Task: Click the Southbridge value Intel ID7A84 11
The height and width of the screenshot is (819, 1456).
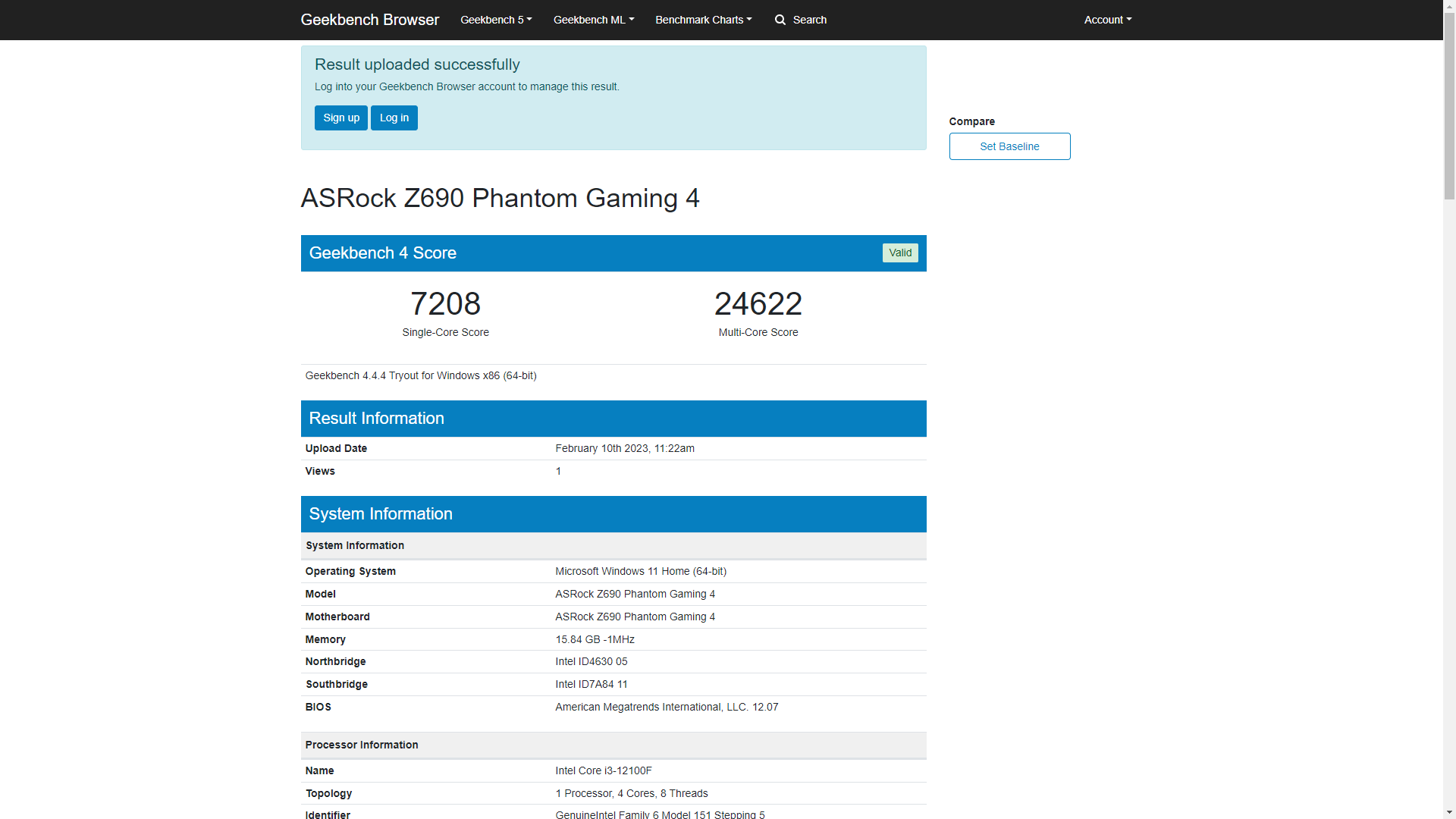Action: [x=591, y=684]
